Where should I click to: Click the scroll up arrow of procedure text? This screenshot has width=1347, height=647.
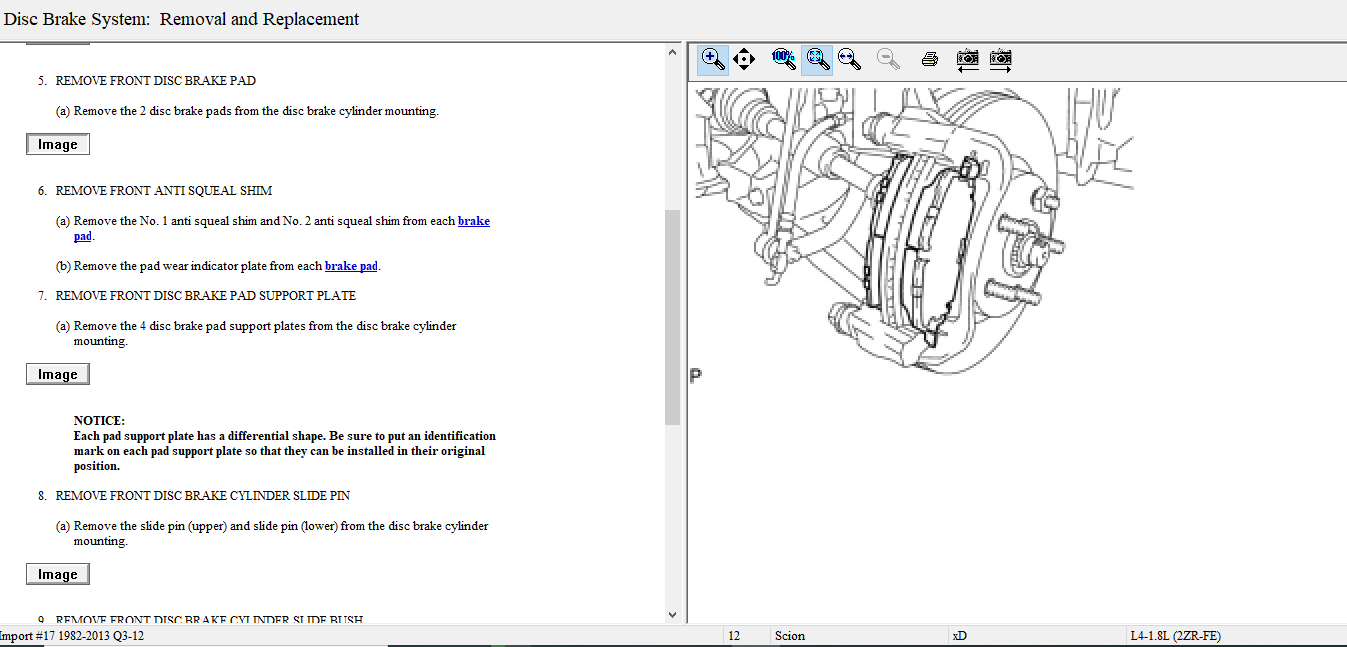coord(672,52)
